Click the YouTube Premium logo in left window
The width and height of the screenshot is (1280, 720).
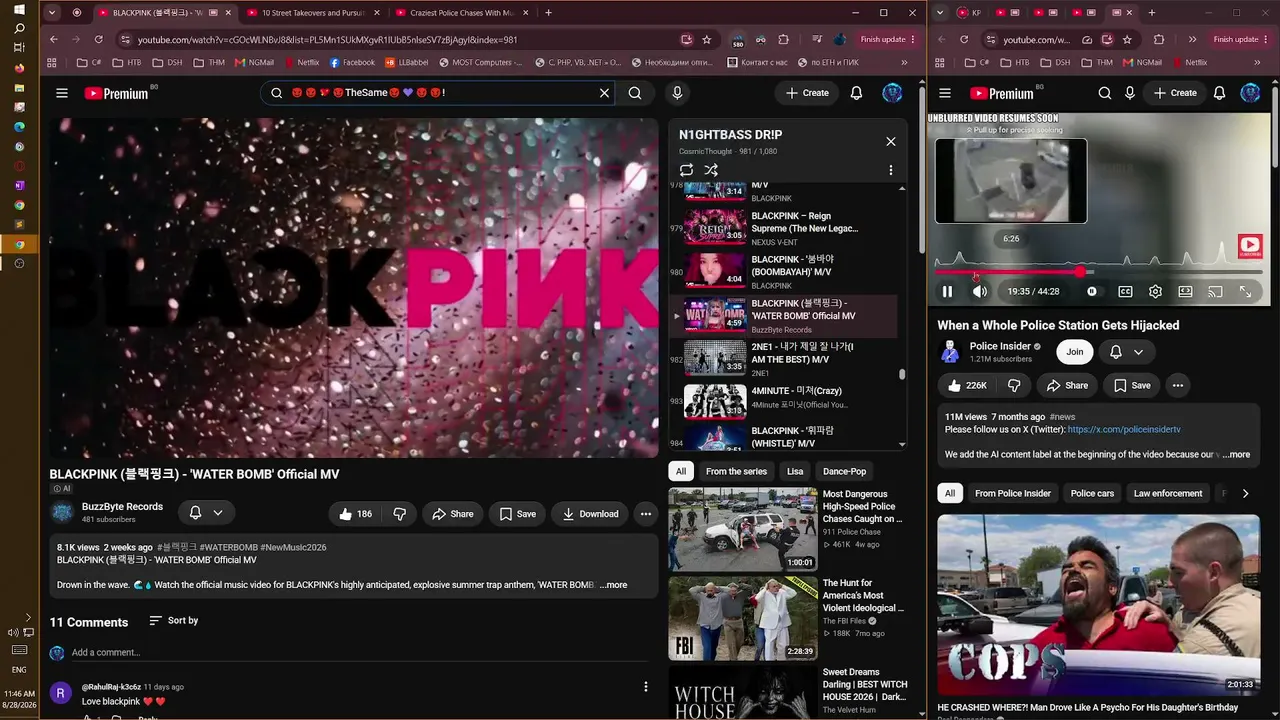click(x=116, y=93)
